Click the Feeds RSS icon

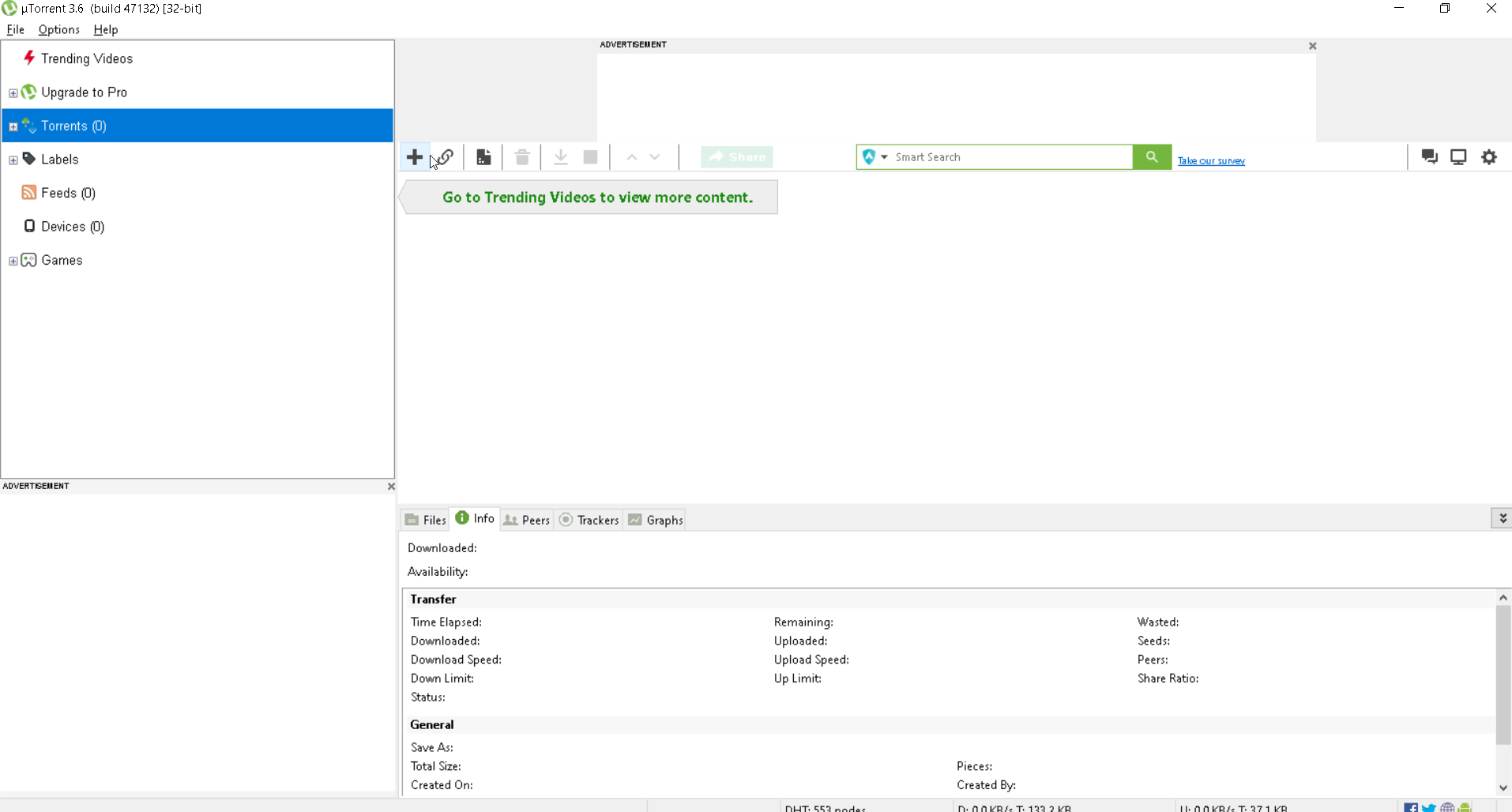click(29, 193)
